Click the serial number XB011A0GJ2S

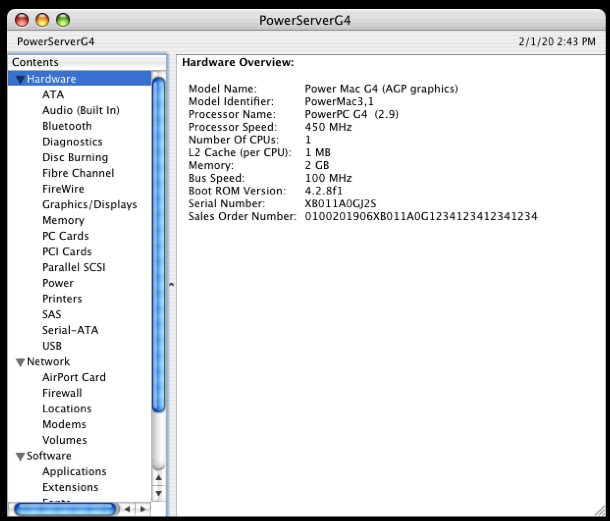click(x=340, y=203)
